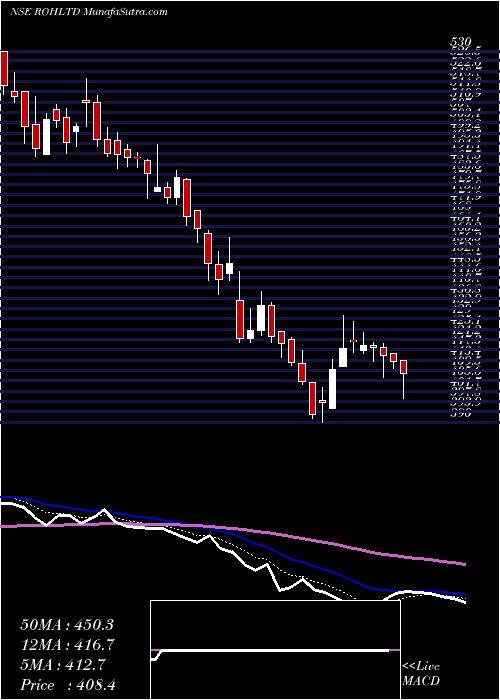
Task: Click the 5MA : 412.7 value
Action: (x=63, y=665)
